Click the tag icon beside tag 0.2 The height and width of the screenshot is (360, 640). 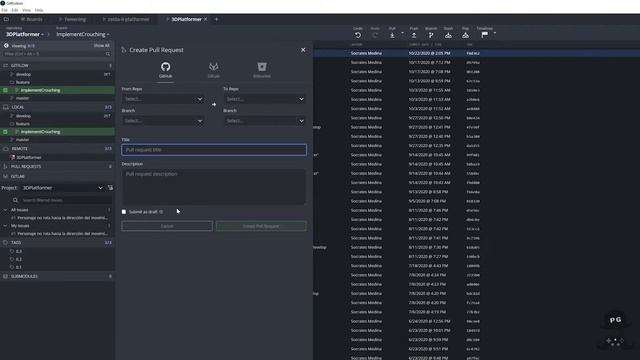(x=12, y=259)
